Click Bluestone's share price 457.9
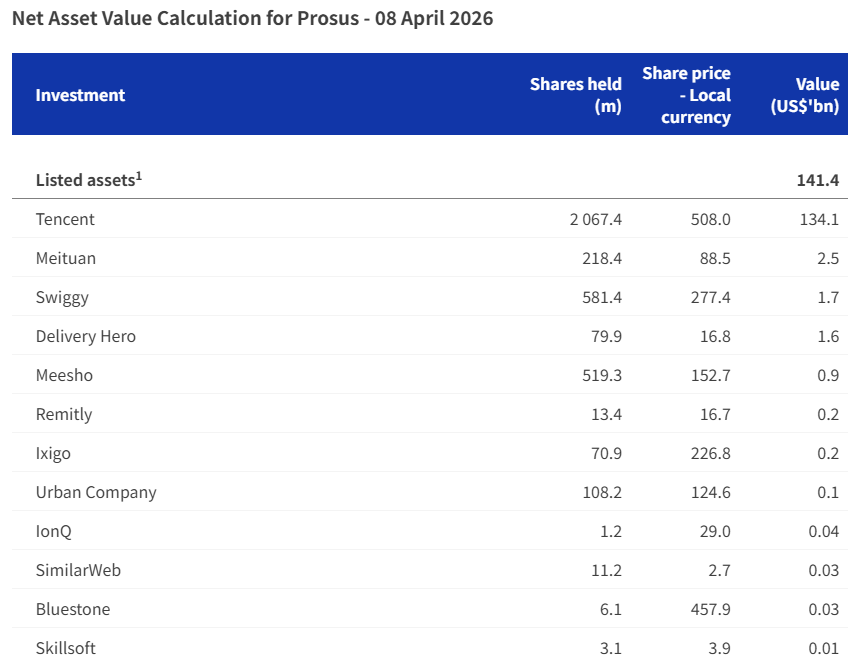This screenshot has height=666, width=858. (711, 609)
